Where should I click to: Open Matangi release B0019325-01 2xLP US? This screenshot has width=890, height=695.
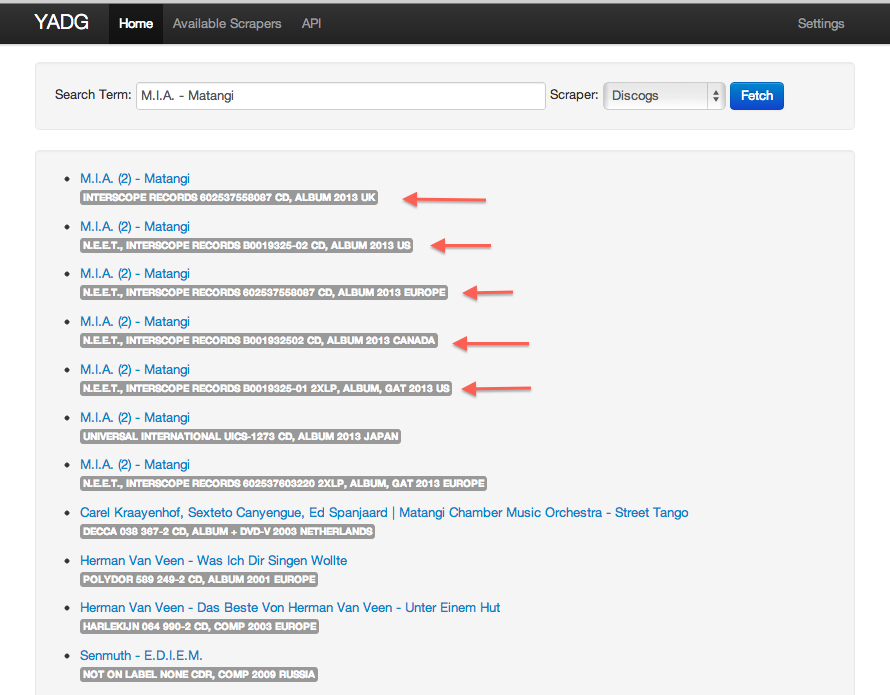[135, 370]
